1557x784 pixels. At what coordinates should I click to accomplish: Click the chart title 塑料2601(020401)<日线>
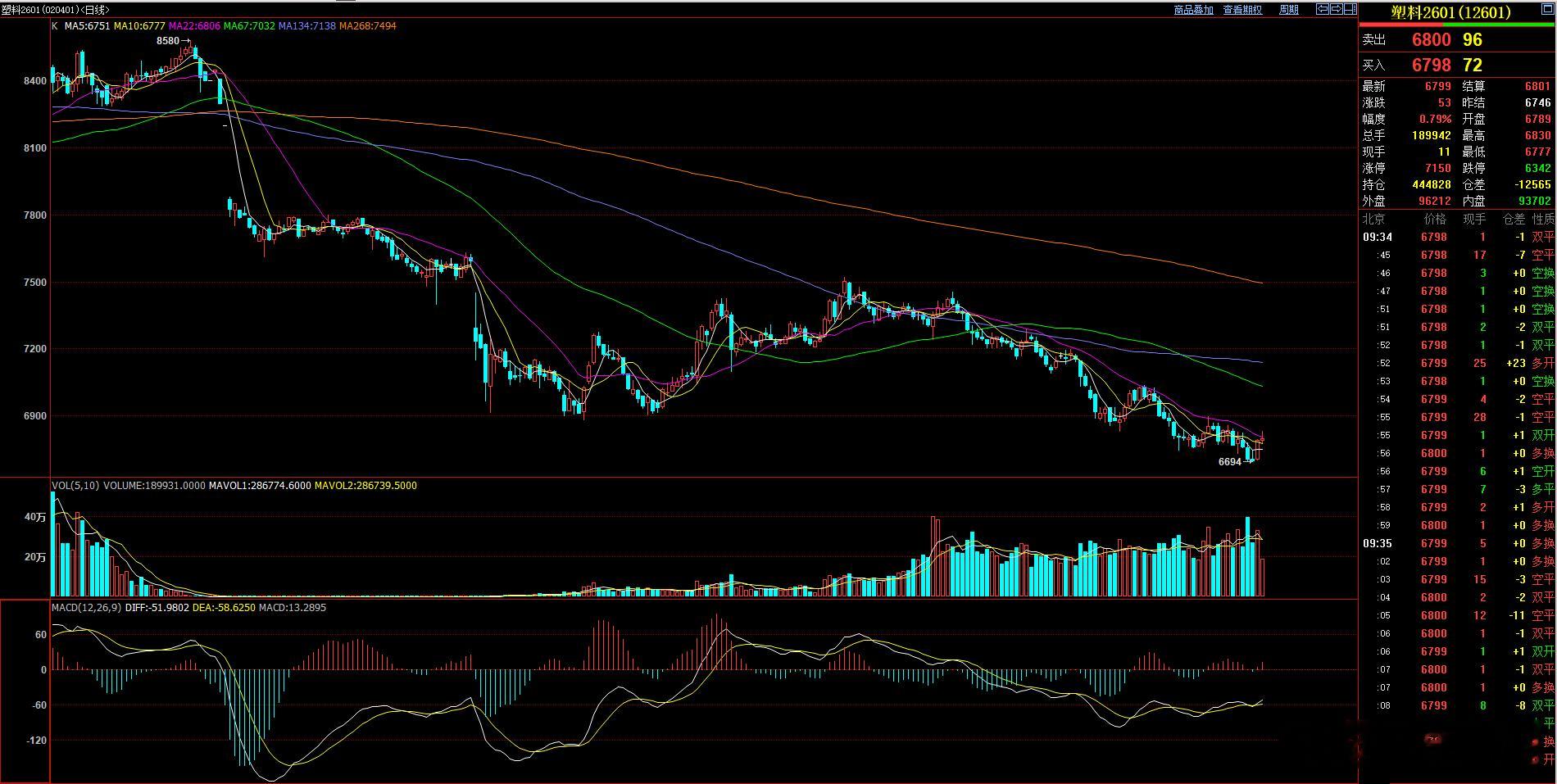(56, 10)
